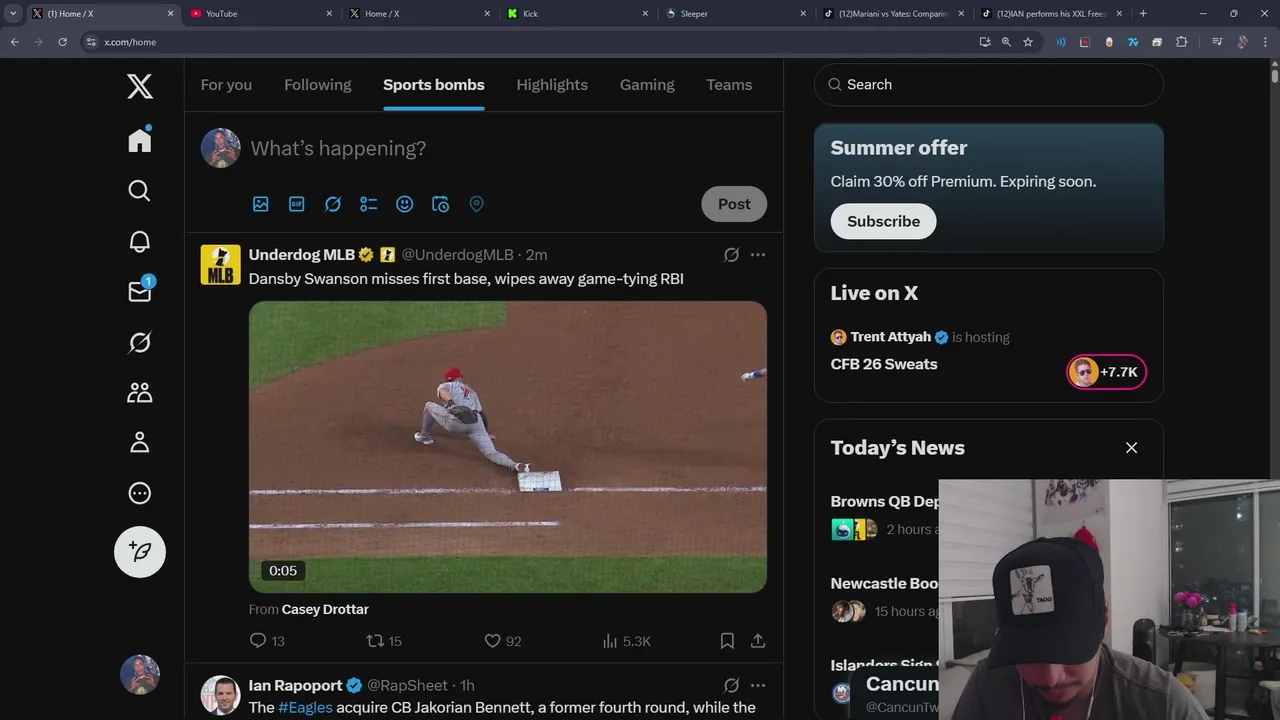Switch to the Sleeper browser tab
The width and height of the screenshot is (1280, 720).
[x=735, y=14]
